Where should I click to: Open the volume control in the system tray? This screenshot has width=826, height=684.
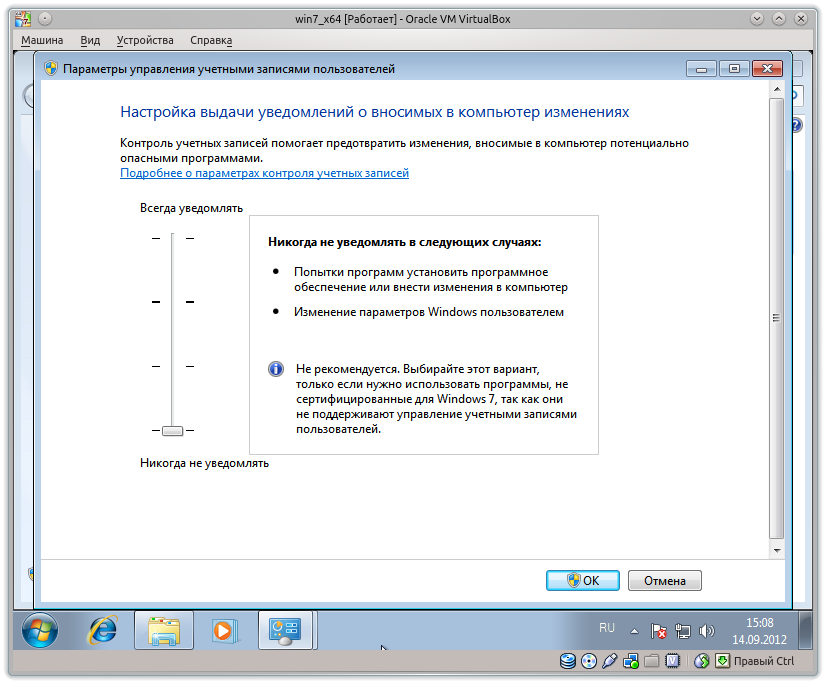click(705, 630)
